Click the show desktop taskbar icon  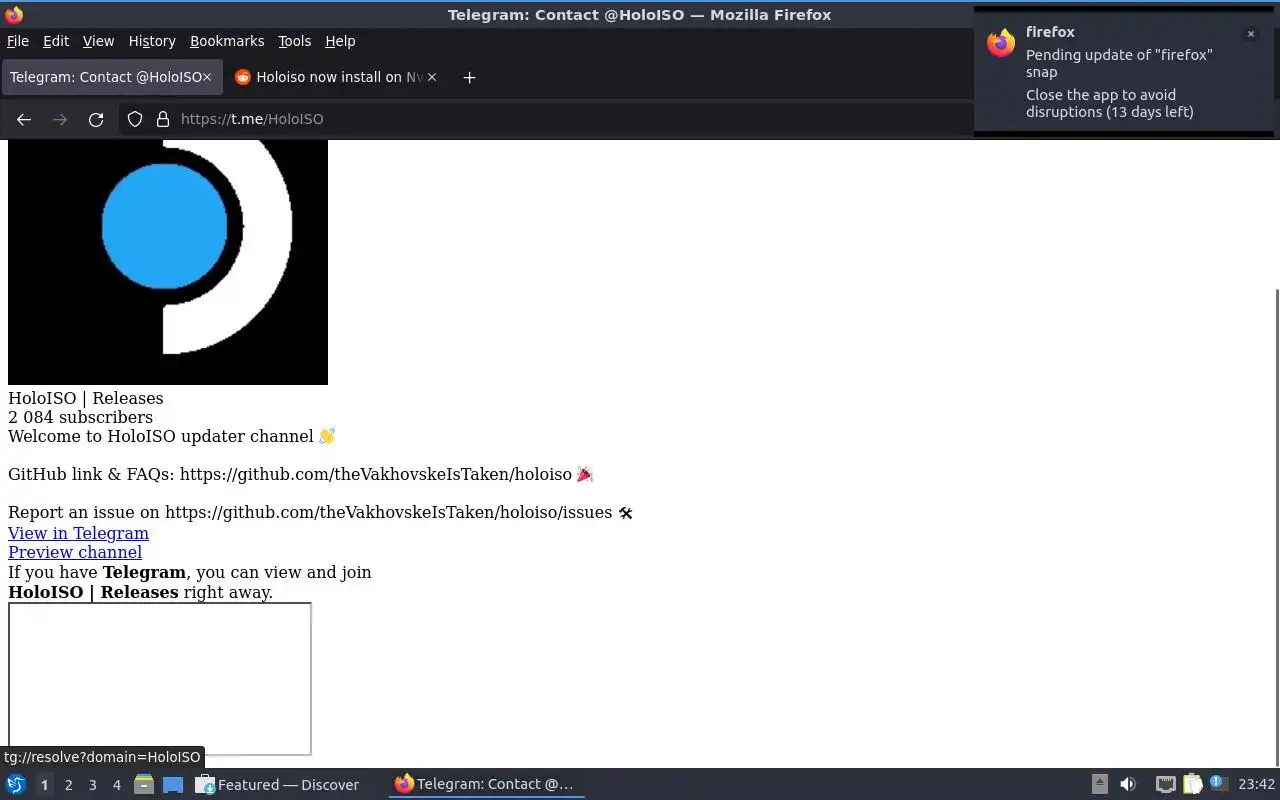[x=173, y=784]
